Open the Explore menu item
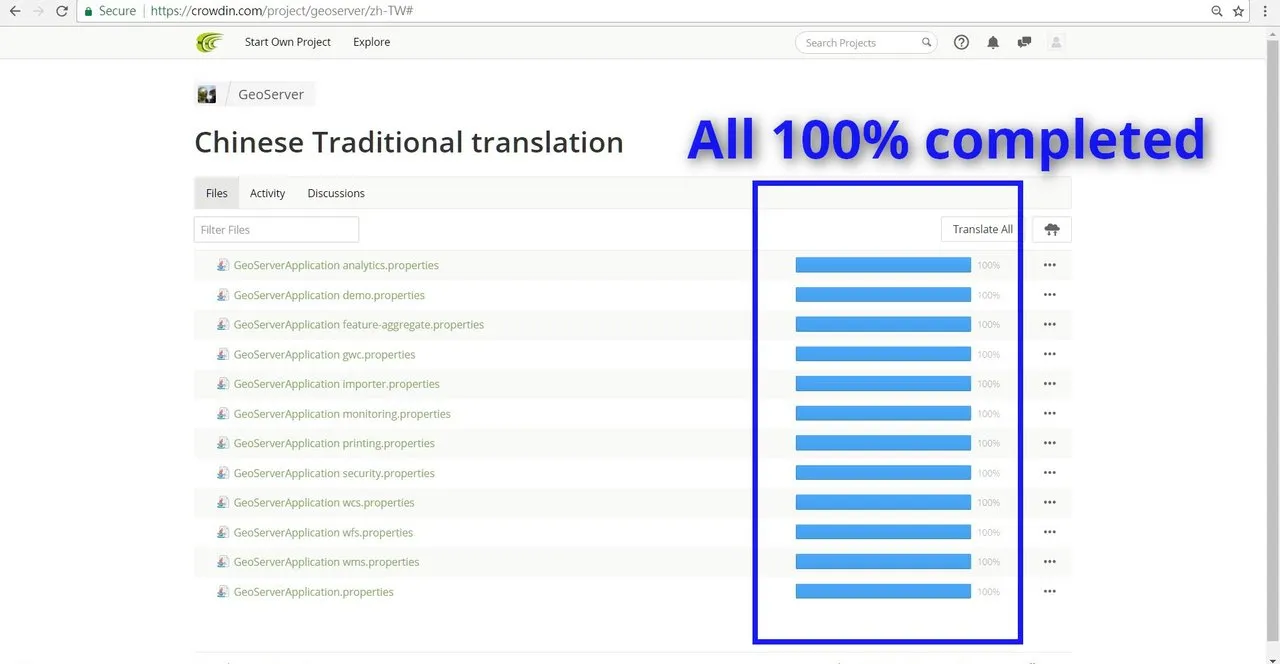This screenshot has width=1280, height=664. (372, 42)
